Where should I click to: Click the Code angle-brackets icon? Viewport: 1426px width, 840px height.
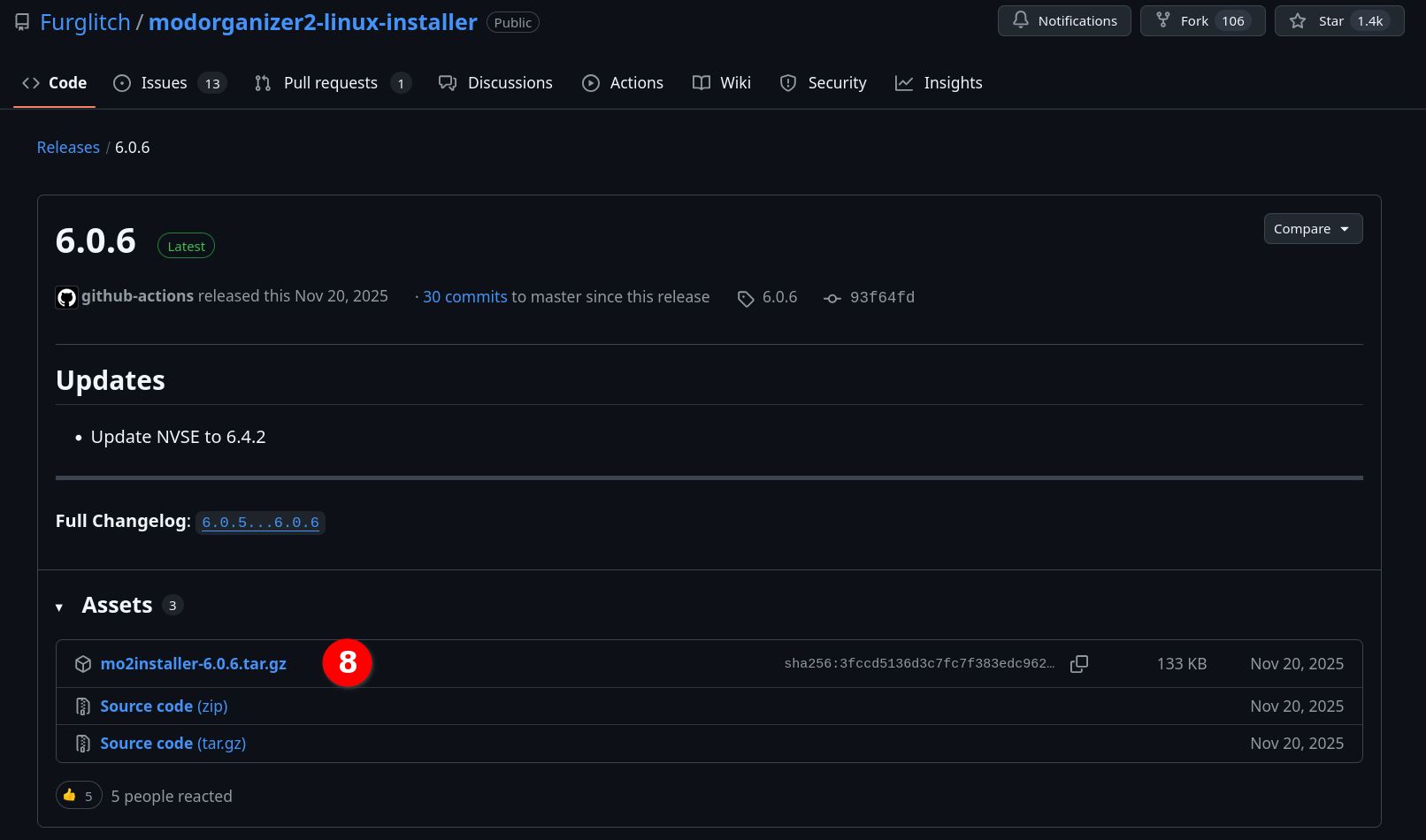tap(31, 83)
